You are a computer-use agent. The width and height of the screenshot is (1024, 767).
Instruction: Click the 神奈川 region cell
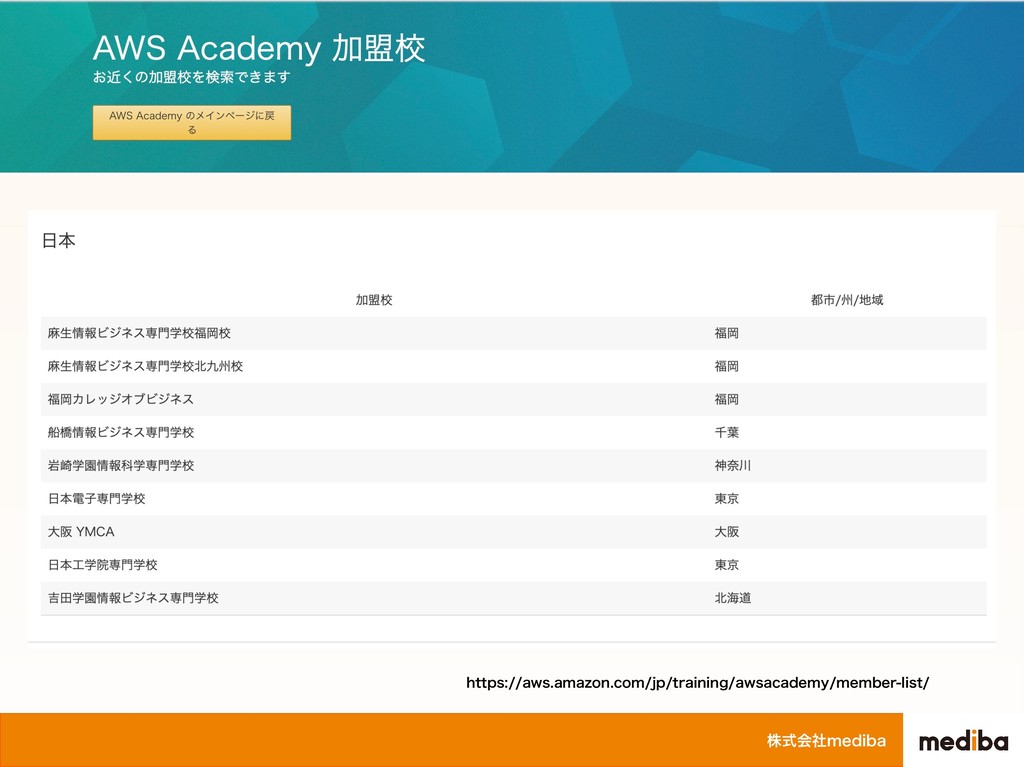click(733, 466)
